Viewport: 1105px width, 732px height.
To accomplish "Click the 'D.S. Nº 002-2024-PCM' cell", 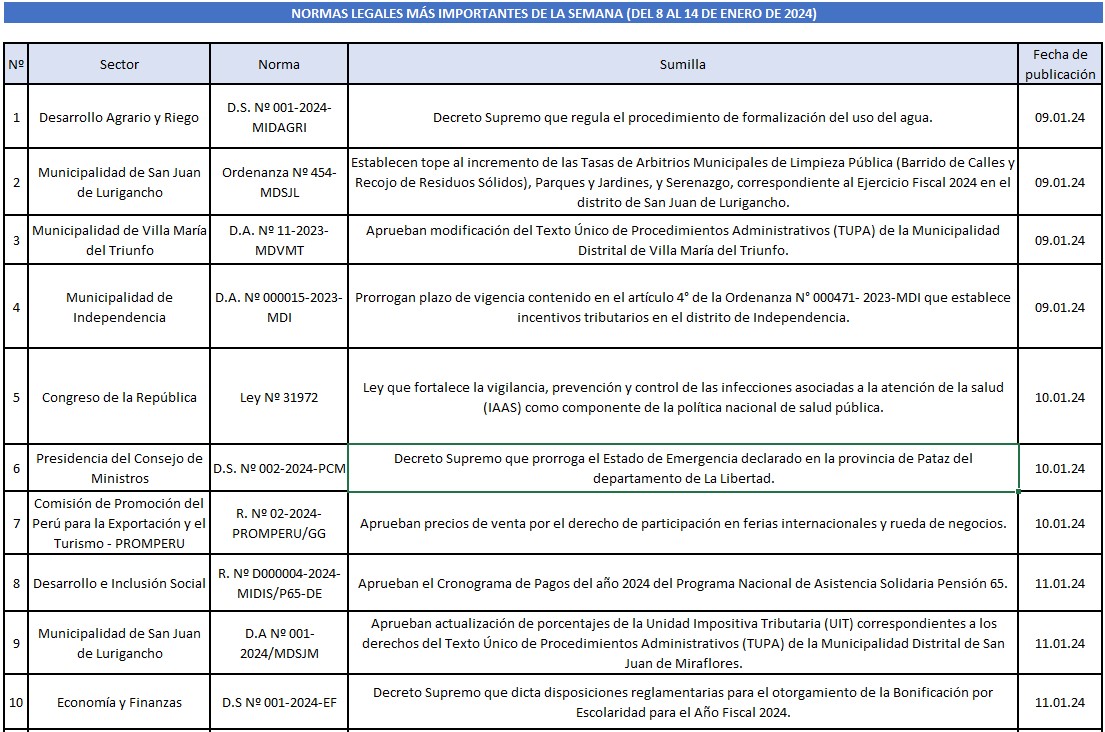I will pos(278,468).
